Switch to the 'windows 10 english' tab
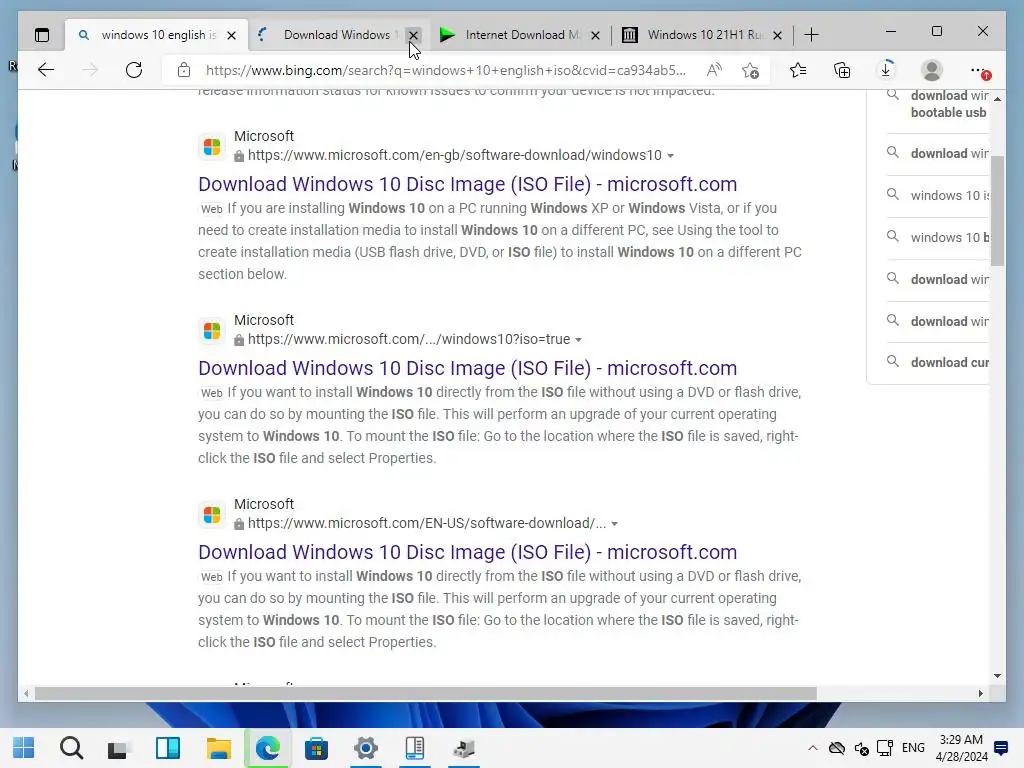 (x=157, y=35)
